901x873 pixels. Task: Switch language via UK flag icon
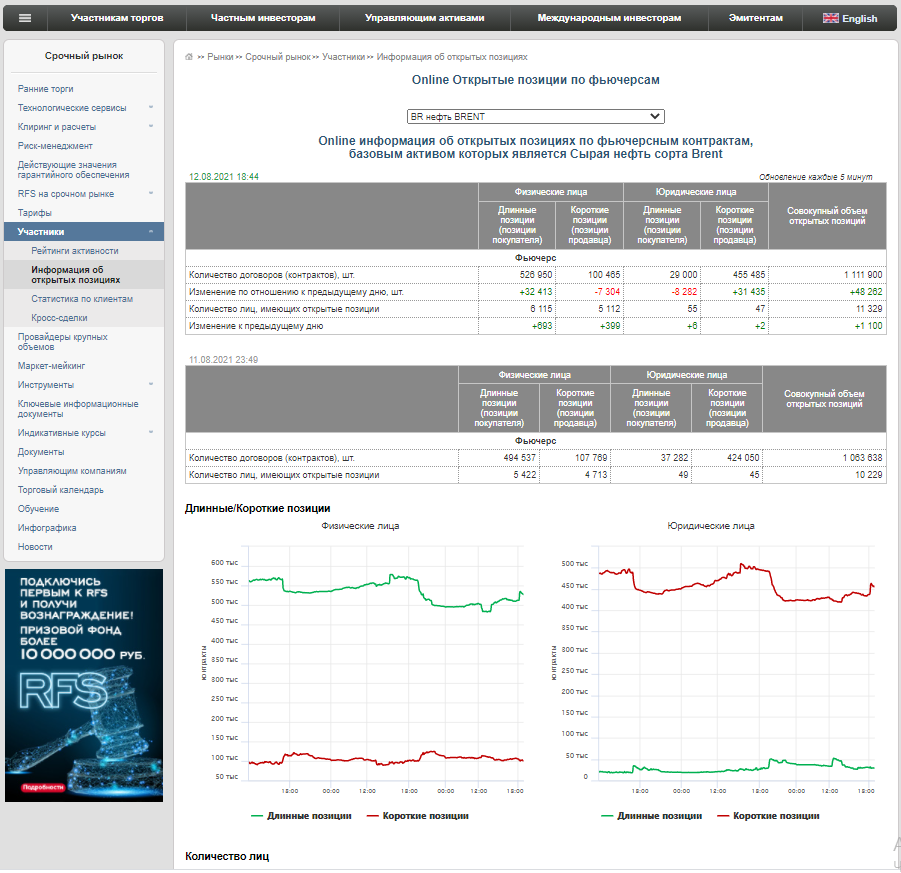point(830,18)
